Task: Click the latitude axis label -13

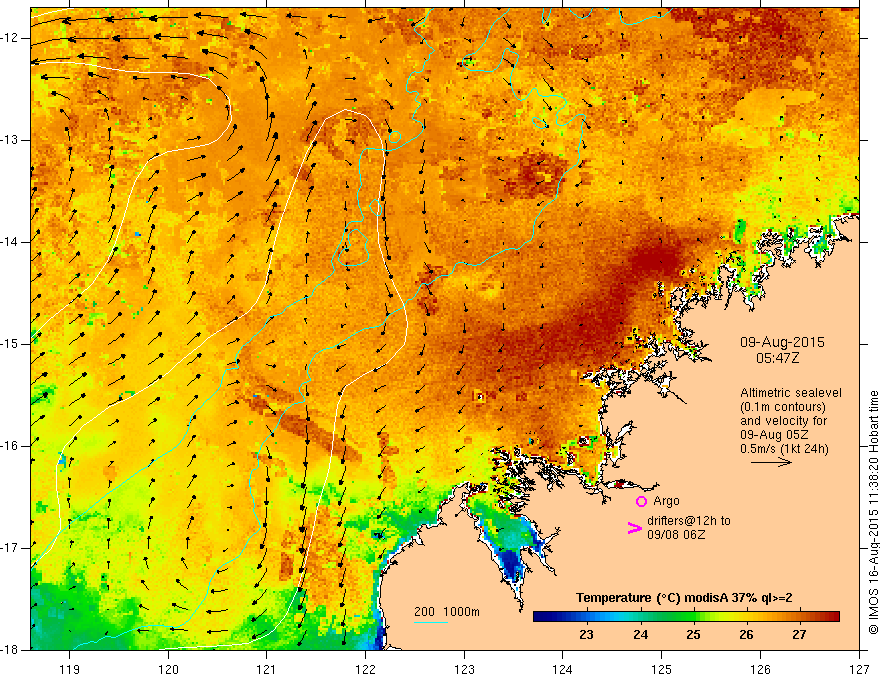Action: [x=11, y=140]
